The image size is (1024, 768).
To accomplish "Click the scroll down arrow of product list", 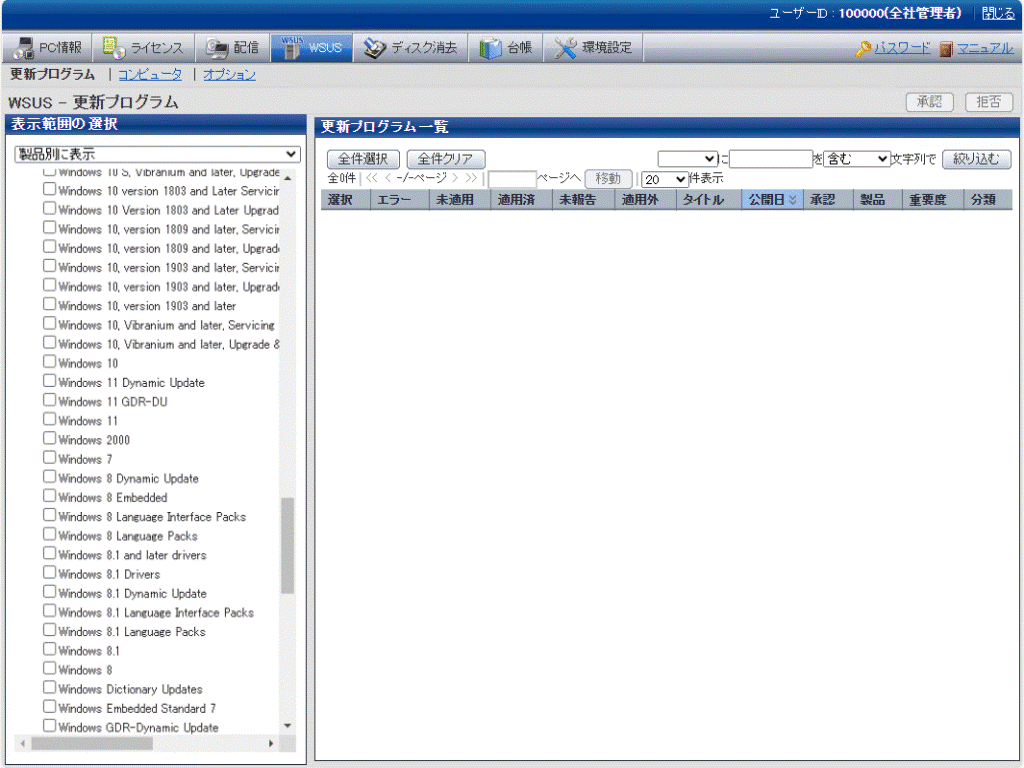I will click(287, 726).
